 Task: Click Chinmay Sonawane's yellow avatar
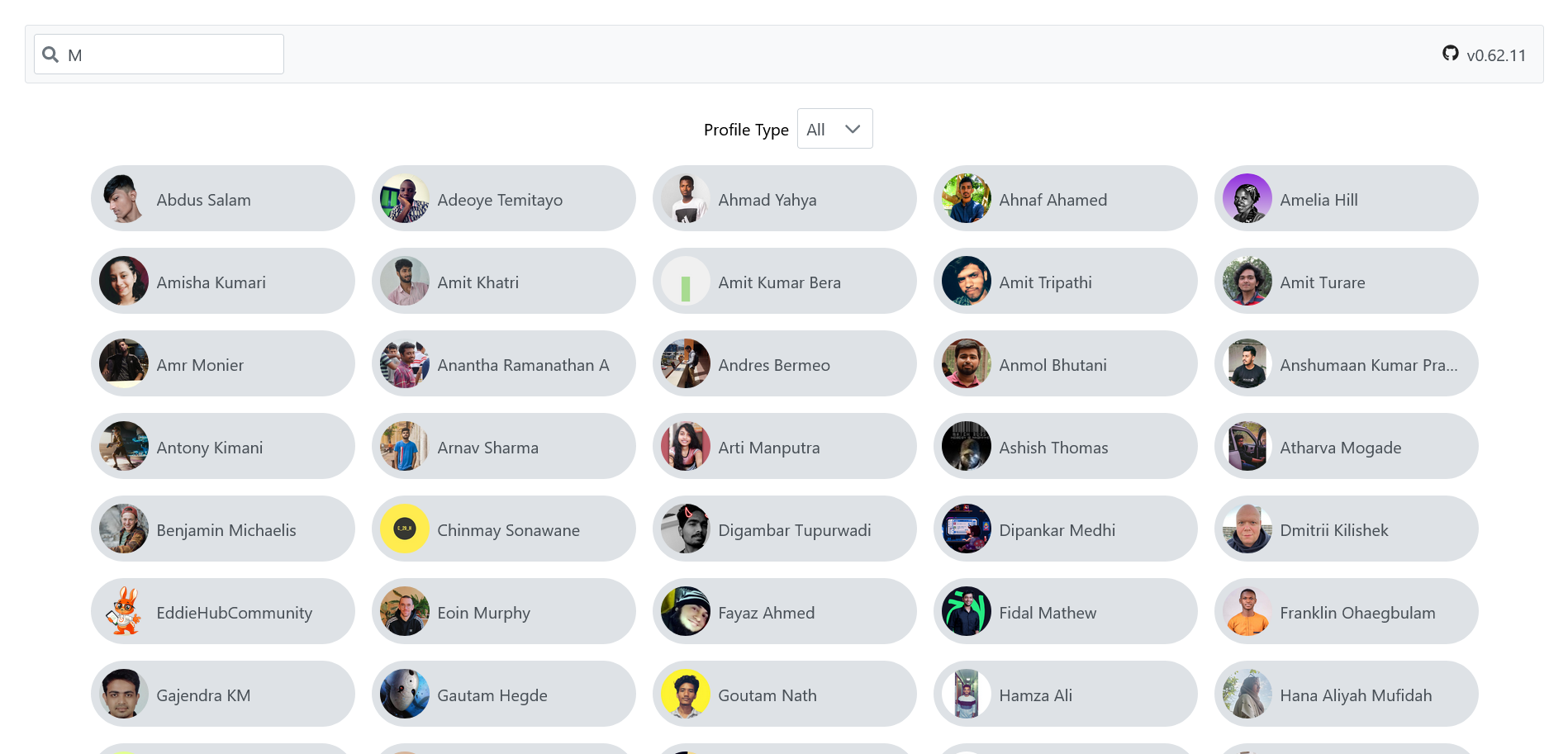(404, 529)
